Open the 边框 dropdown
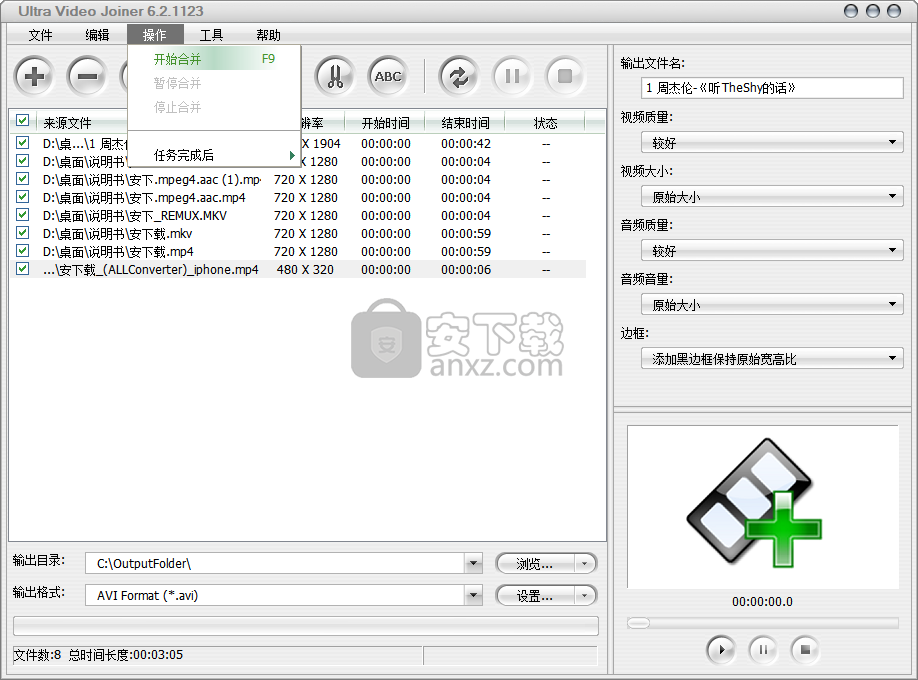 coord(772,358)
